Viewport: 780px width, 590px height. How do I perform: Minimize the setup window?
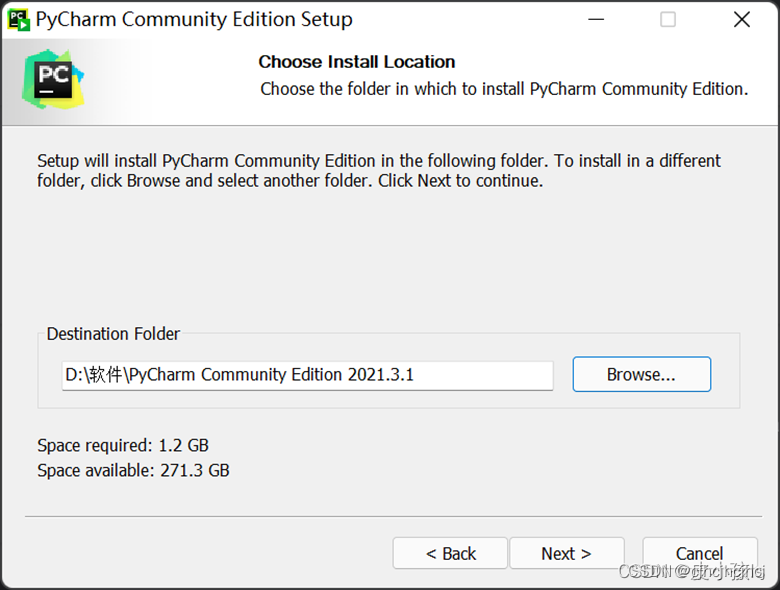coord(596,20)
